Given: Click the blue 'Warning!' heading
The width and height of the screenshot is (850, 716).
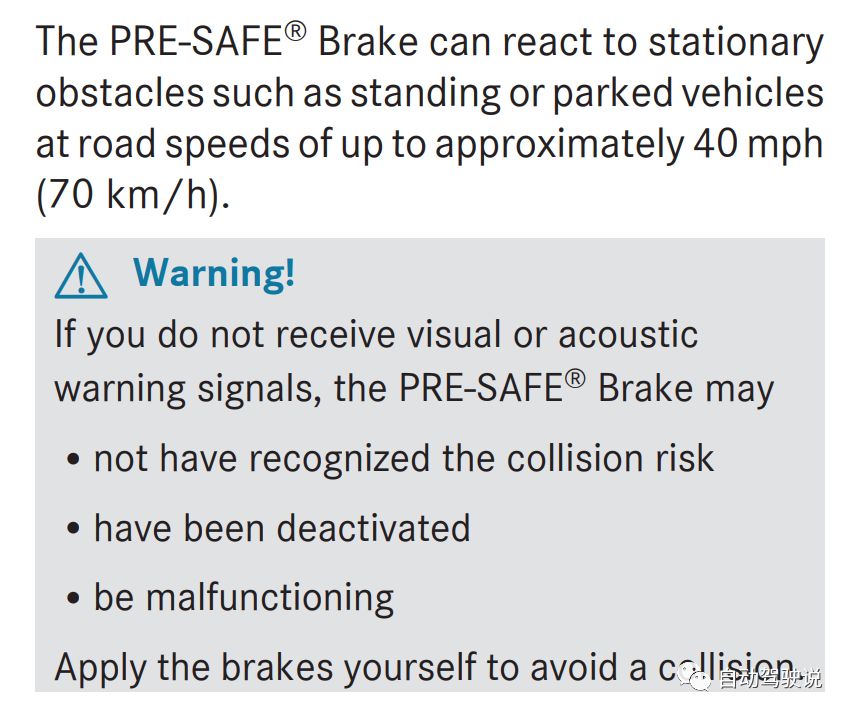Looking at the screenshot, I should [214, 273].
